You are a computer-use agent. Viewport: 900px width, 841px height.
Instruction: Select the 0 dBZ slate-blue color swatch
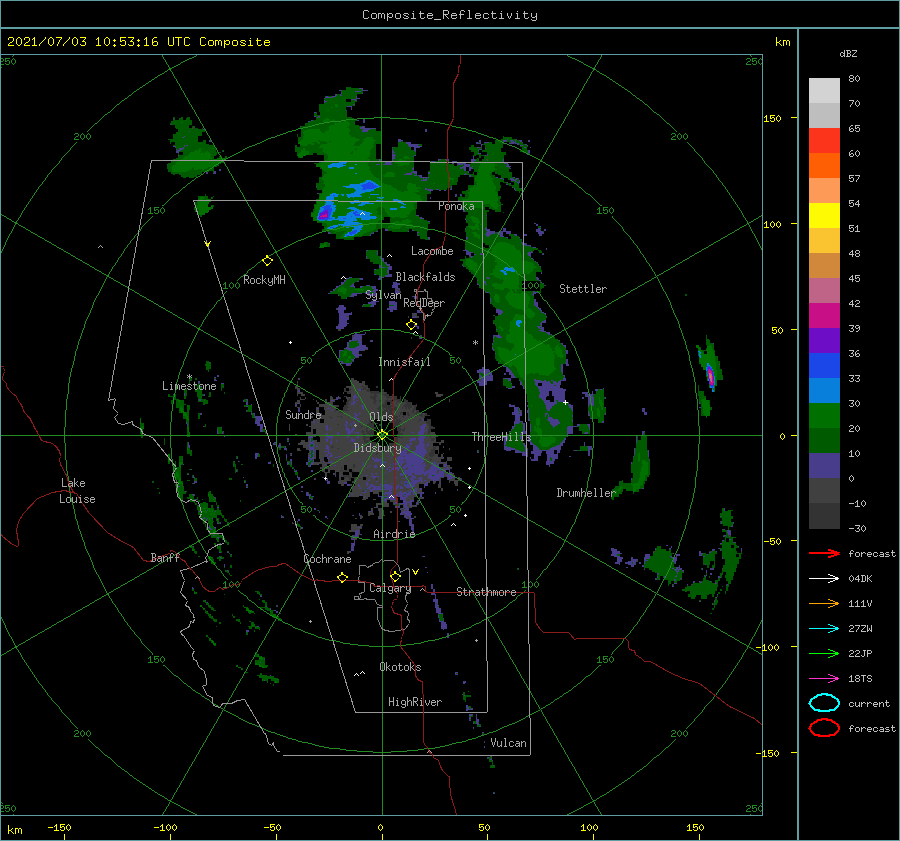(x=824, y=466)
